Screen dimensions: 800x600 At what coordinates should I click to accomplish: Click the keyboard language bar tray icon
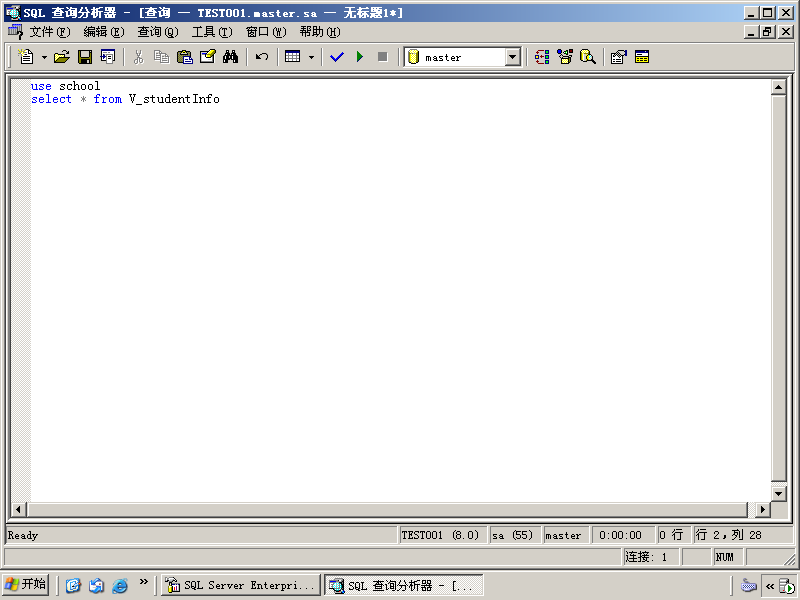click(x=748, y=585)
